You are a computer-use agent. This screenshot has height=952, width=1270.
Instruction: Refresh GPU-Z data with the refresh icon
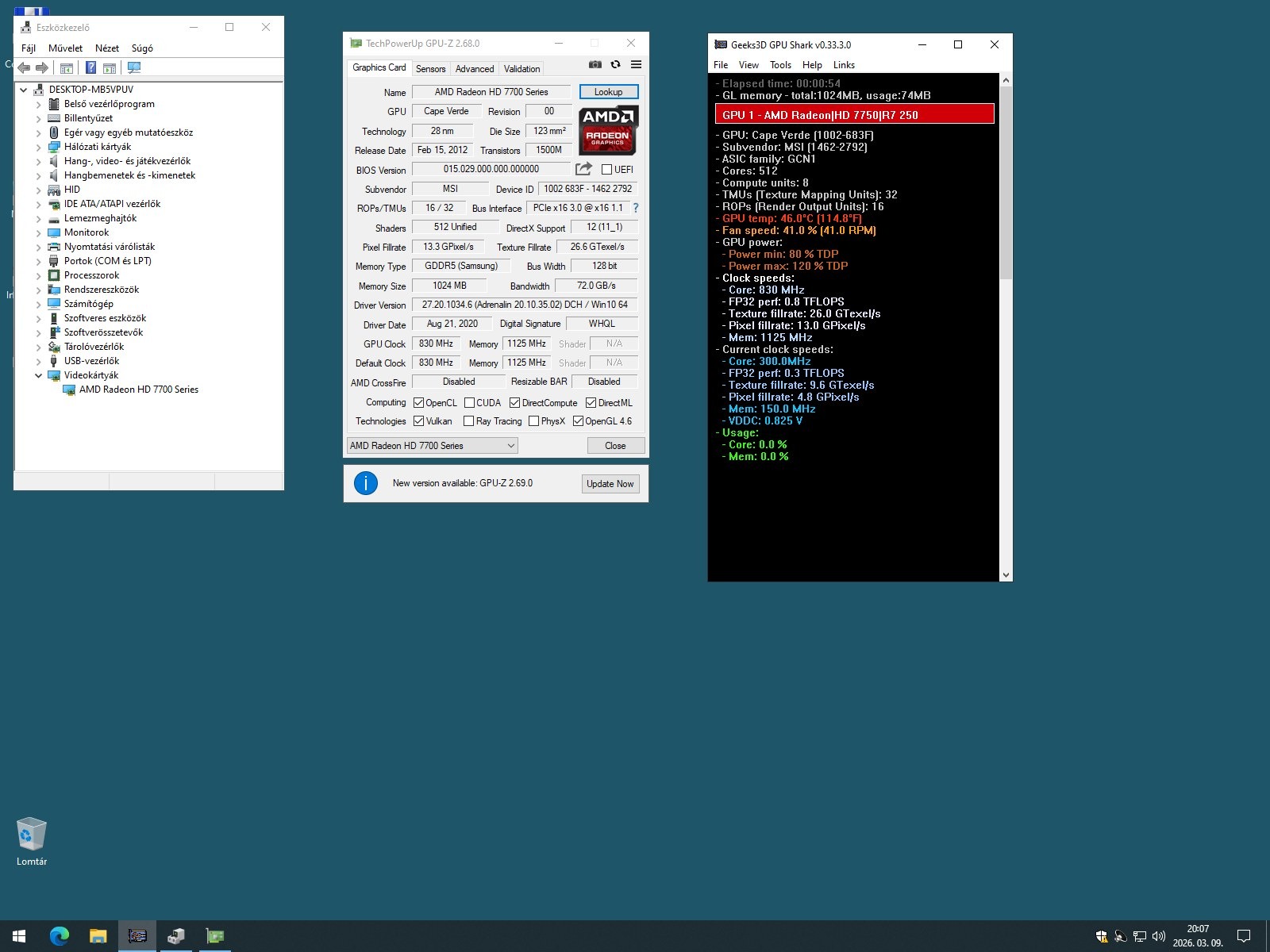615,65
